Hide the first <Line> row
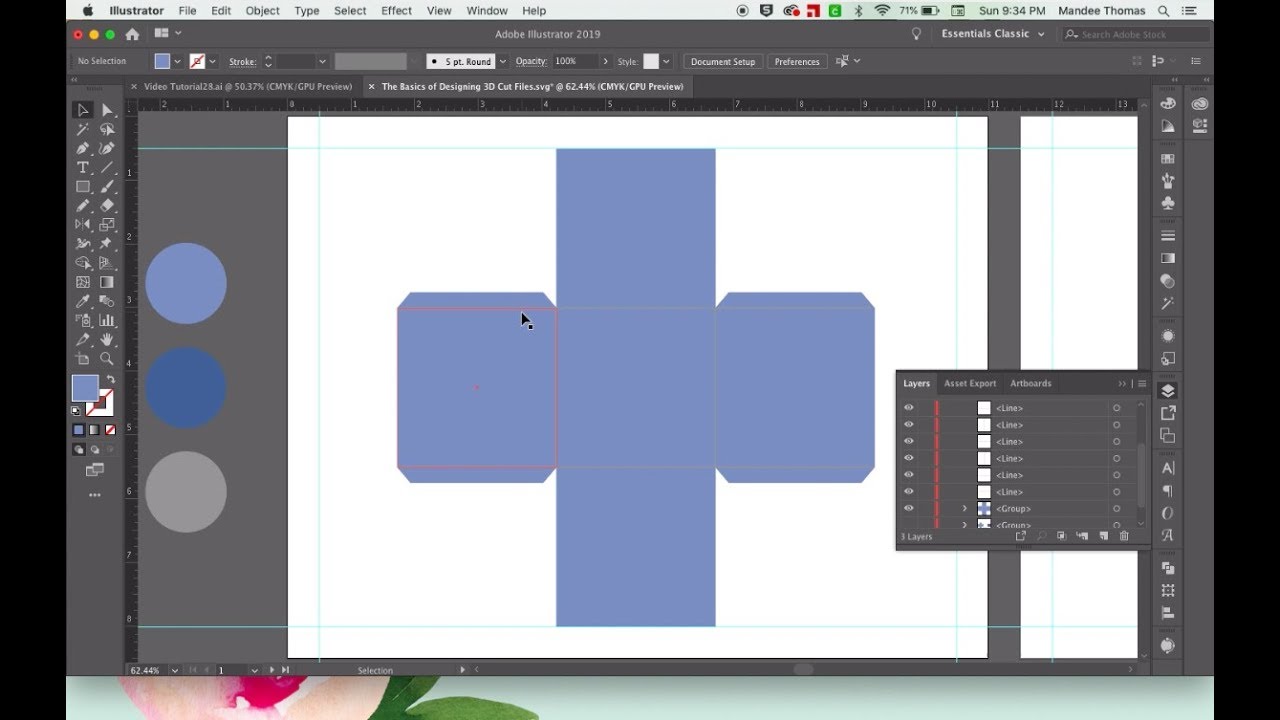The height and width of the screenshot is (720, 1280). tap(909, 408)
